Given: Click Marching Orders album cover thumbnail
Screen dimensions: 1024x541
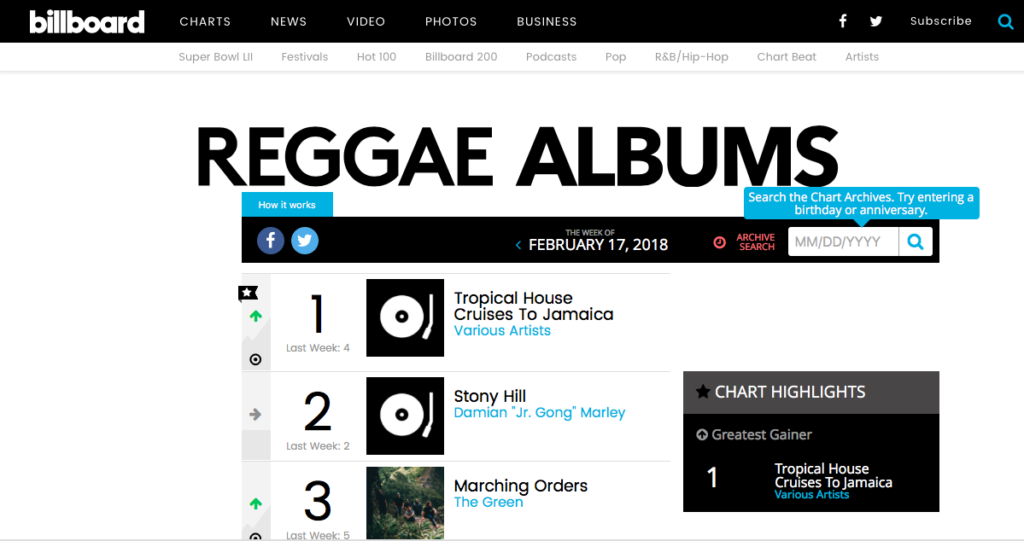Looking at the screenshot, I should 405,503.
